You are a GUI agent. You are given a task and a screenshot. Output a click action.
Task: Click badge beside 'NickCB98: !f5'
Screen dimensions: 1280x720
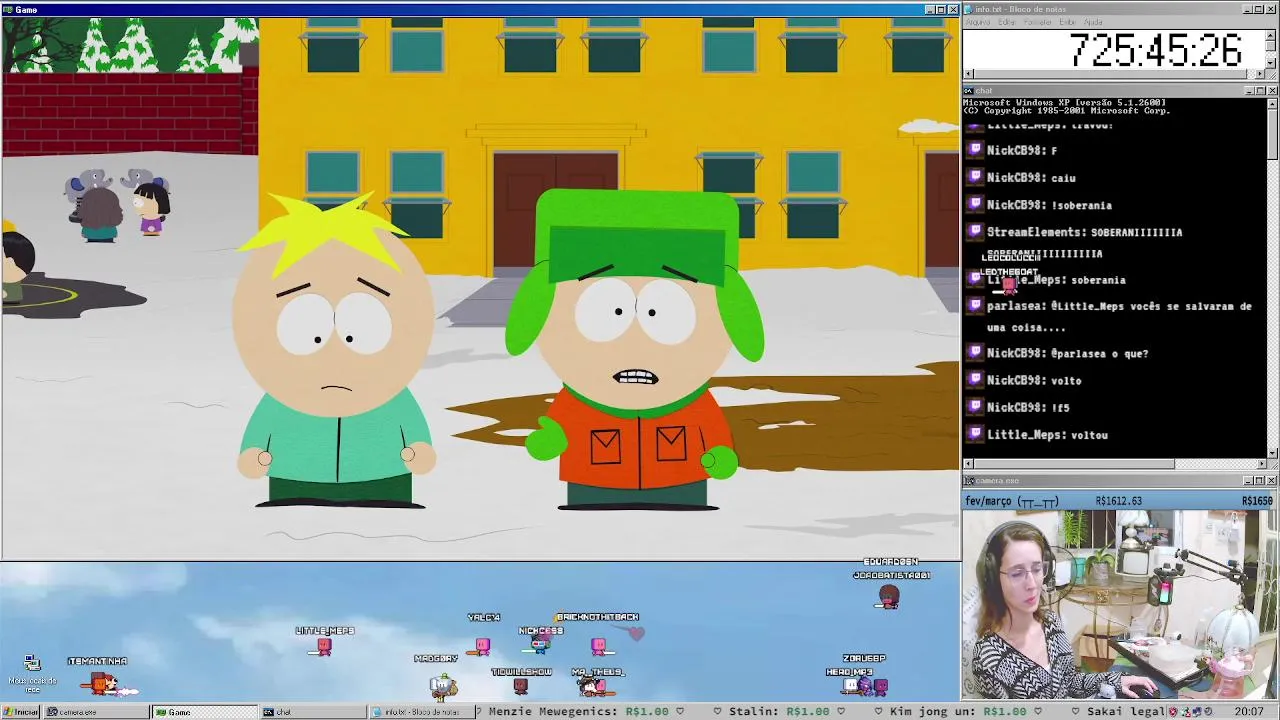point(976,407)
